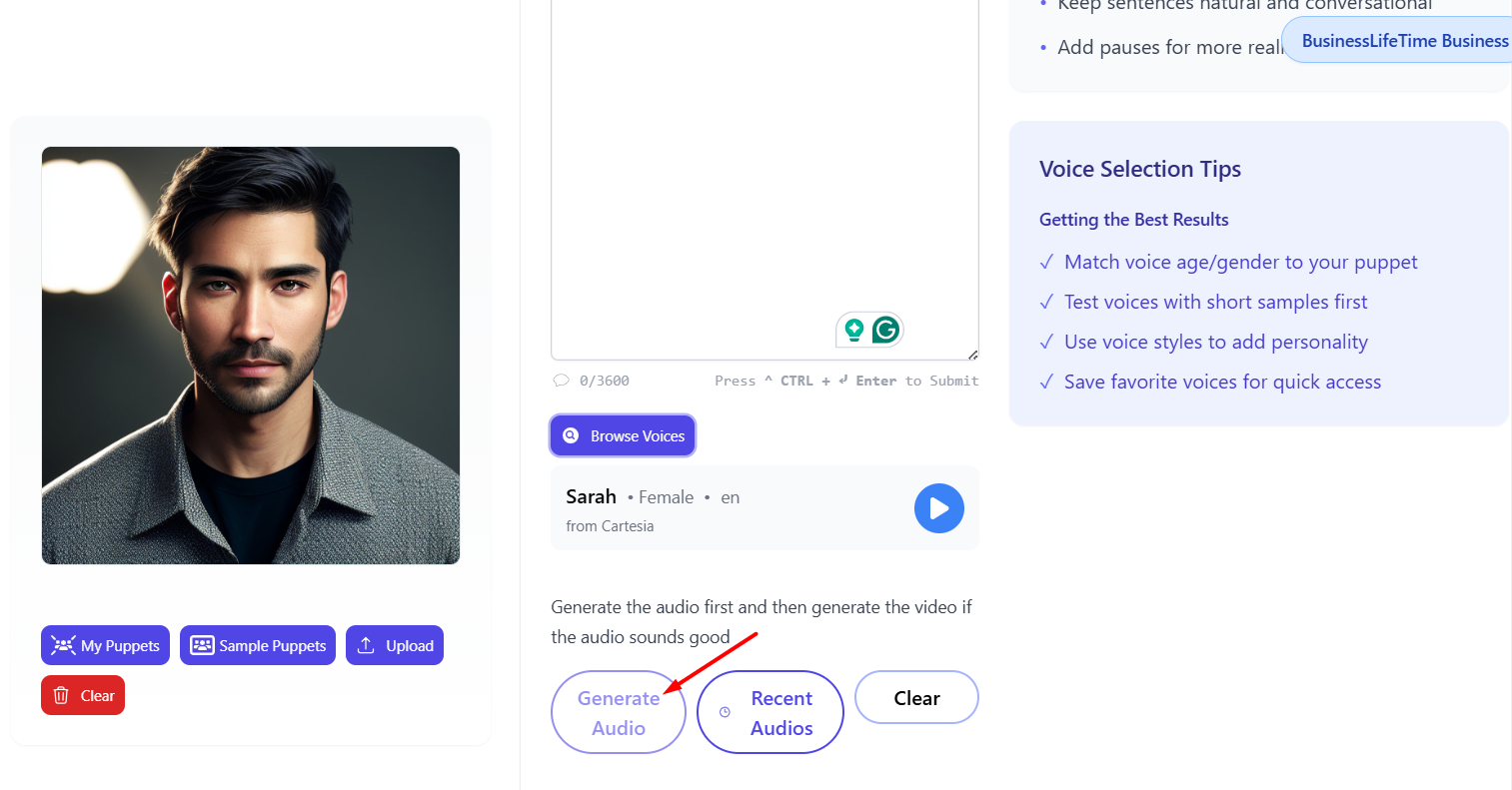Open the Recent Audios list

(770, 712)
